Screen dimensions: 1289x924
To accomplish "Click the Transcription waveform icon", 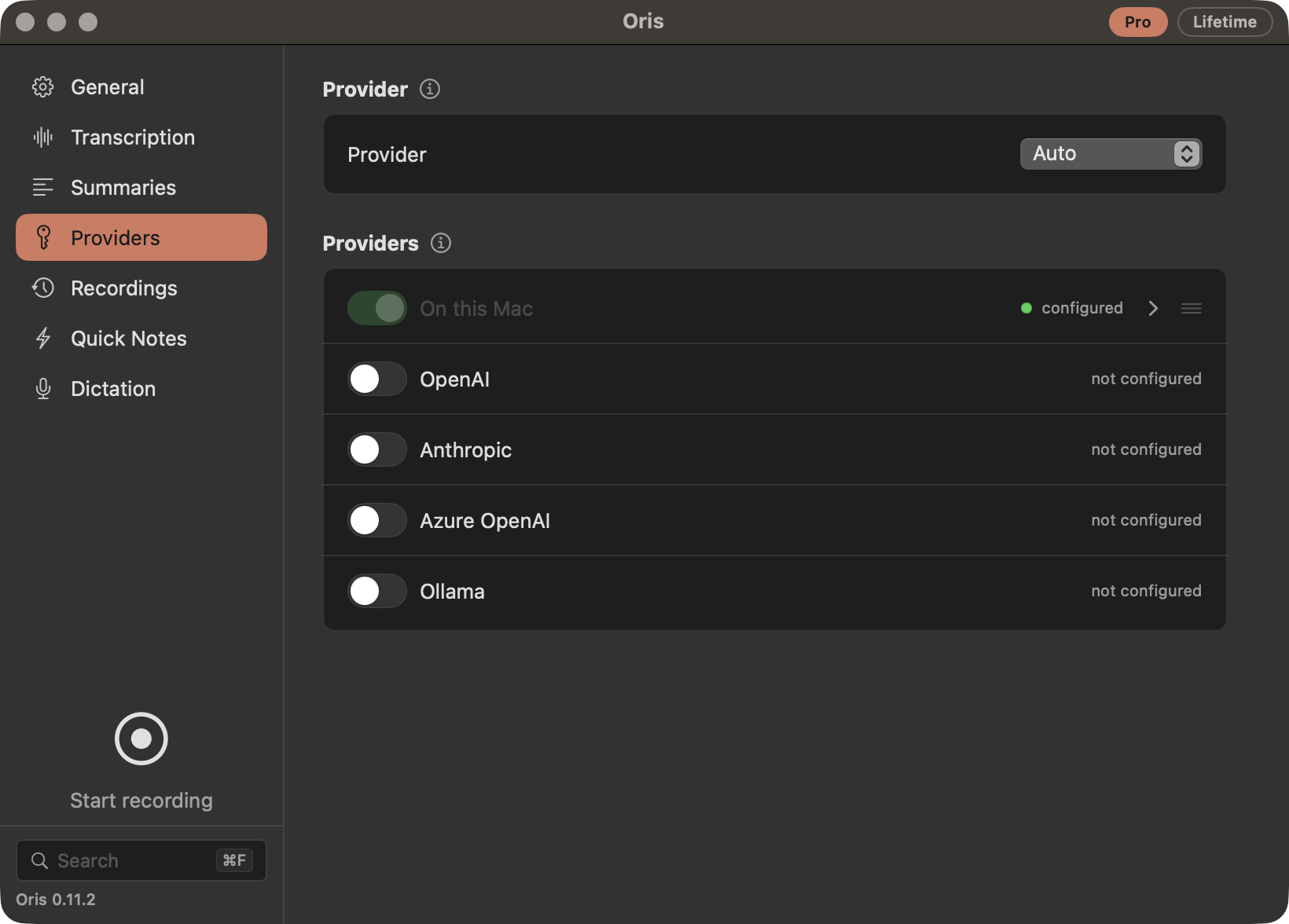I will point(43,137).
